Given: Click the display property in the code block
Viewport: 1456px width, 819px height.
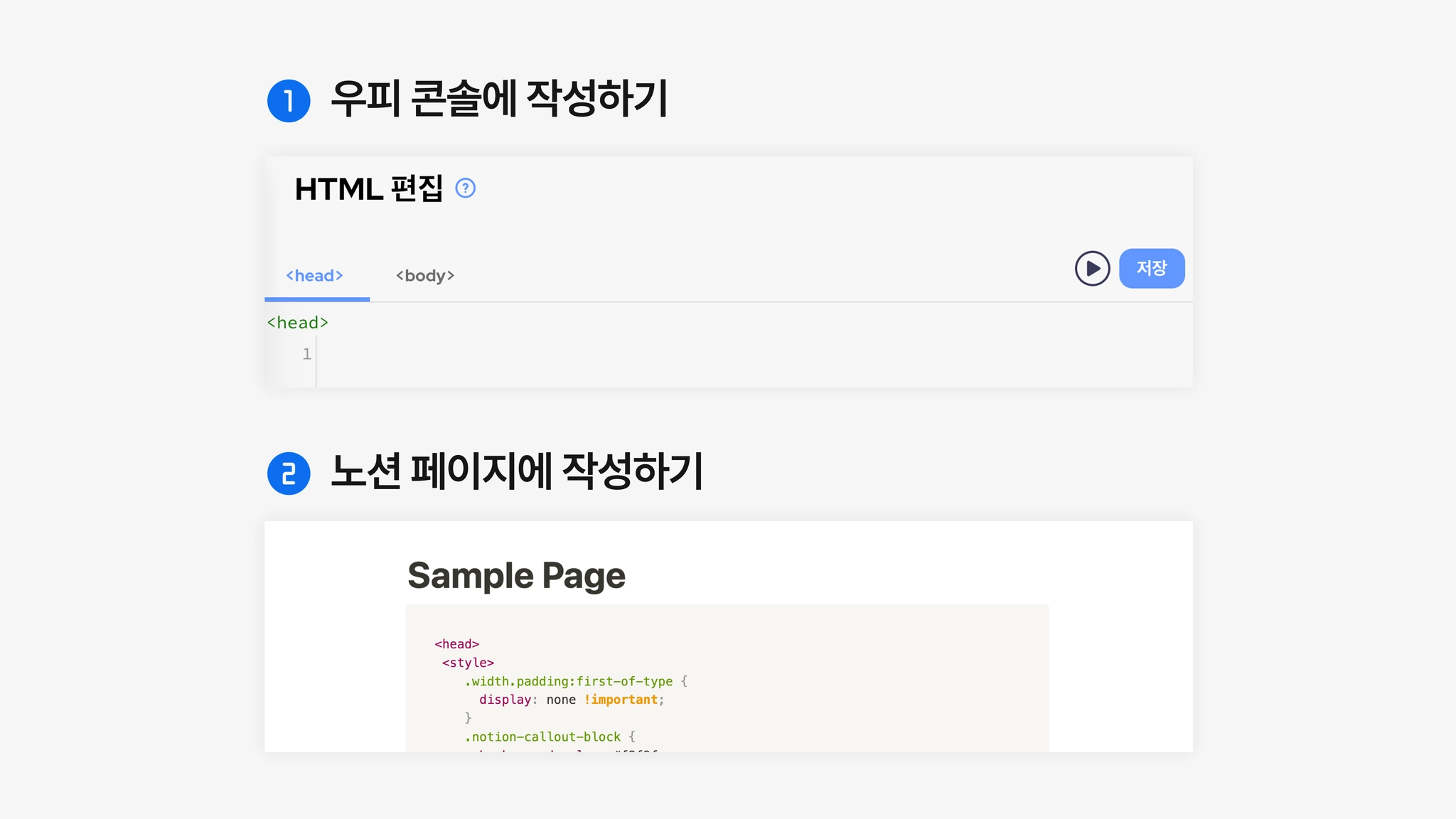Looking at the screenshot, I should pyautogui.click(x=505, y=700).
